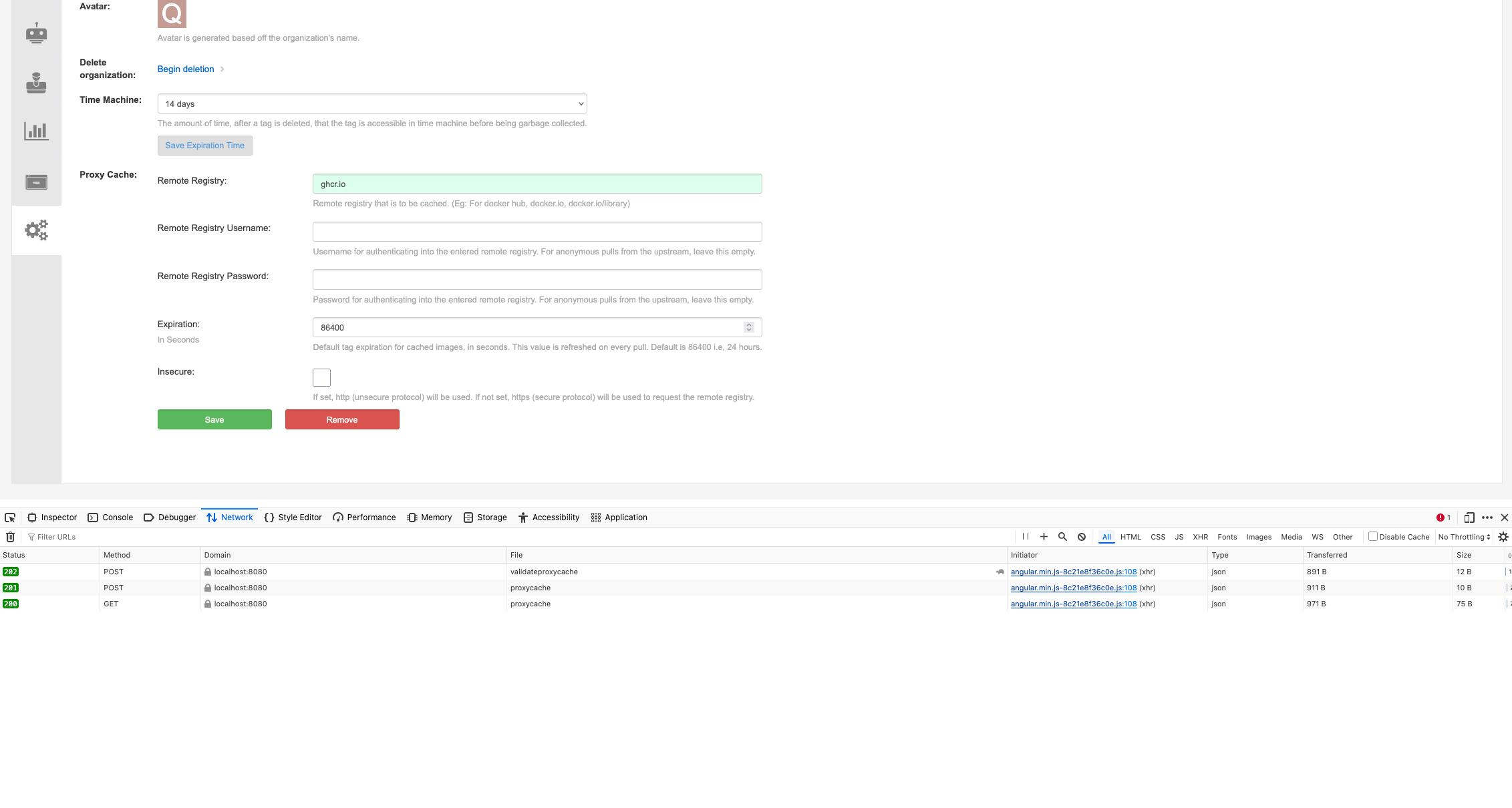This screenshot has height=808, width=1512.
Task: Switch to the Console tab
Action: click(111, 518)
